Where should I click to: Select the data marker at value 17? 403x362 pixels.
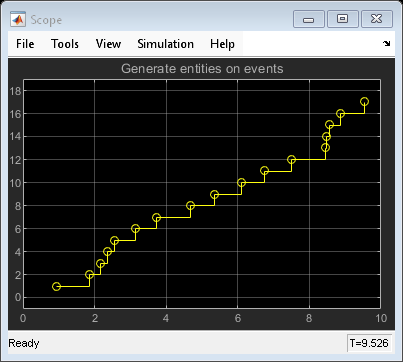tap(364, 102)
